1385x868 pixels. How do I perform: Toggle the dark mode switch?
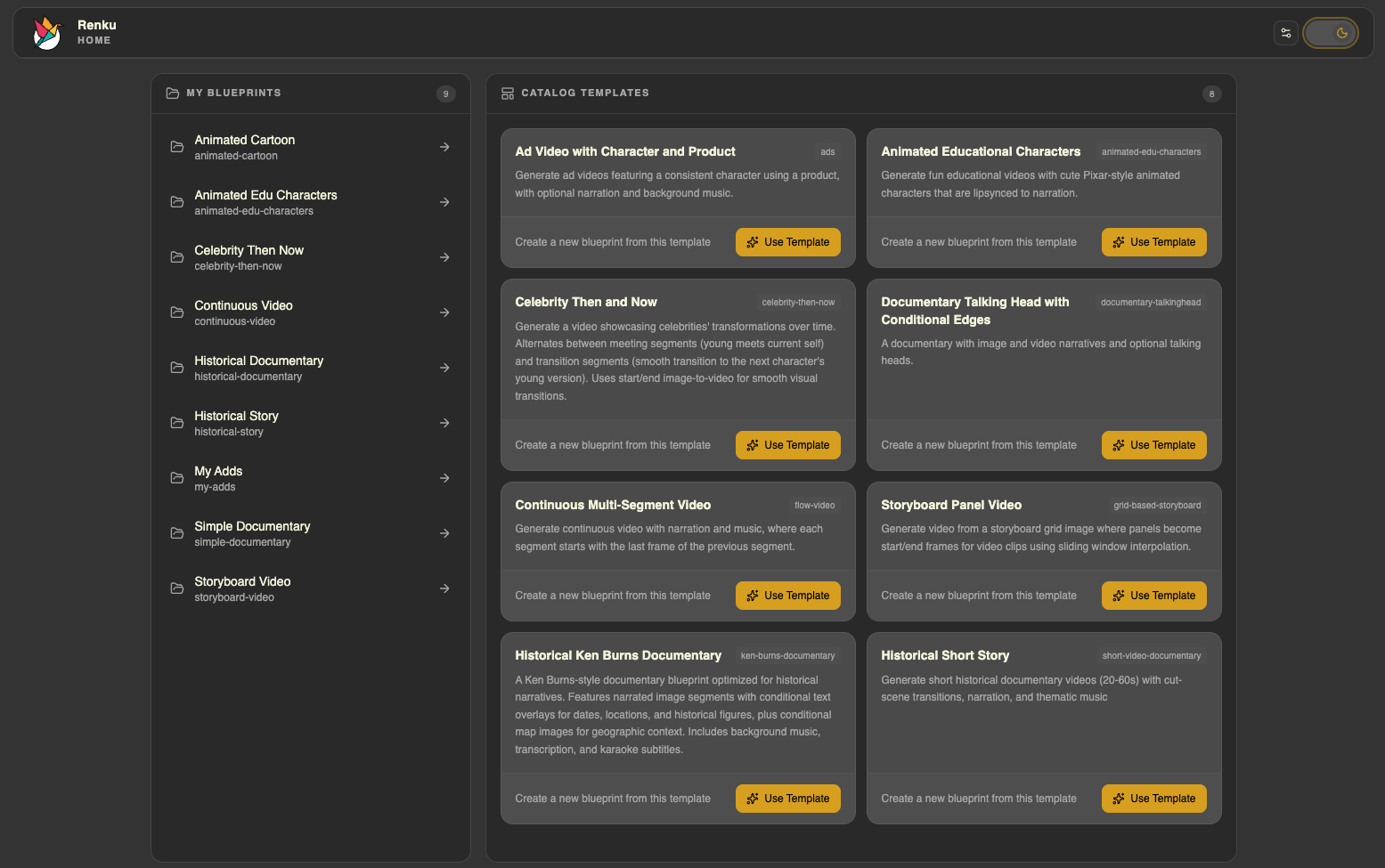pos(1330,33)
